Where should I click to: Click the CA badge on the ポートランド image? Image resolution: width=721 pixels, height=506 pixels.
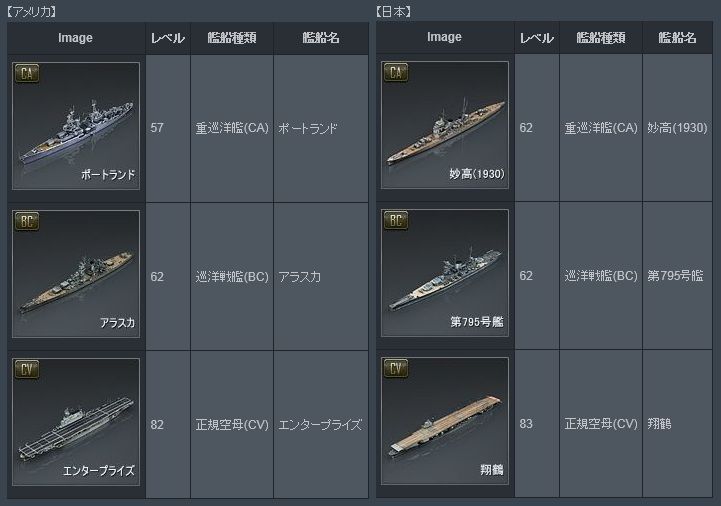click(x=27, y=74)
